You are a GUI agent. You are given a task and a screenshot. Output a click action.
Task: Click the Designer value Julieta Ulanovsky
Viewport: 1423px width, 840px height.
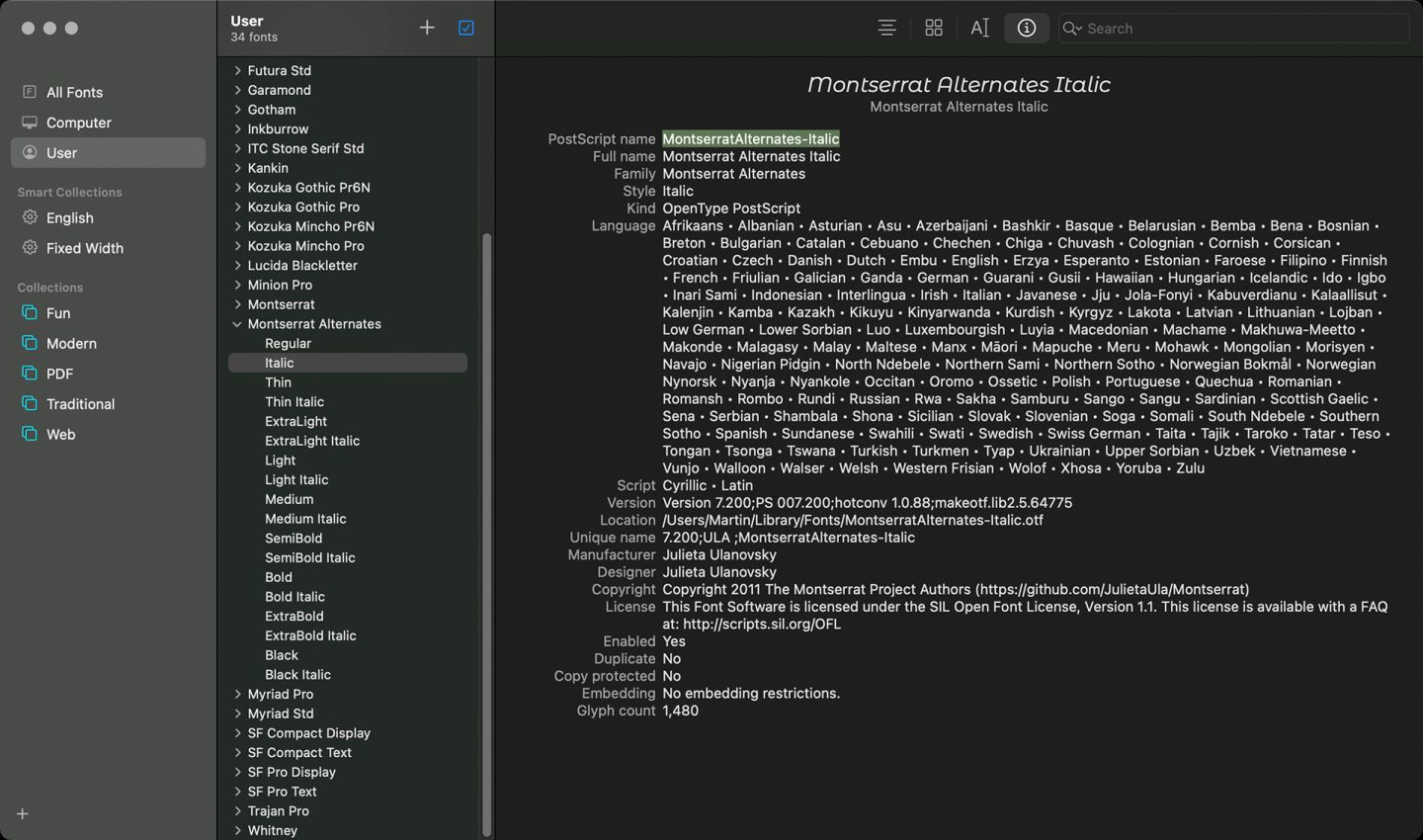click(719, 572)
